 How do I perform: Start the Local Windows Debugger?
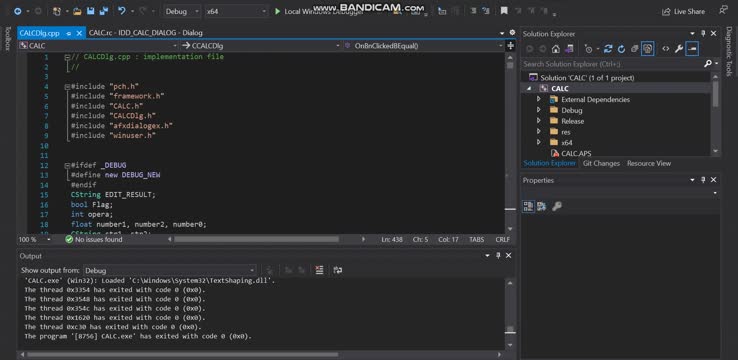tap(319, 11)
